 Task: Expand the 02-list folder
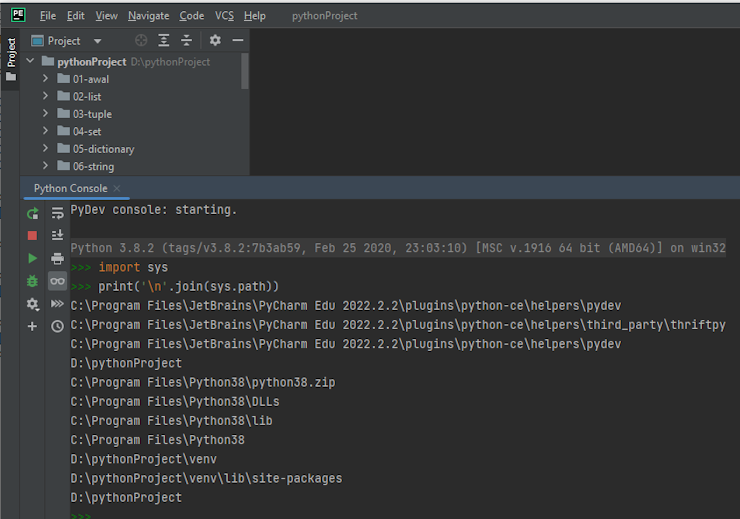point(45,96)
